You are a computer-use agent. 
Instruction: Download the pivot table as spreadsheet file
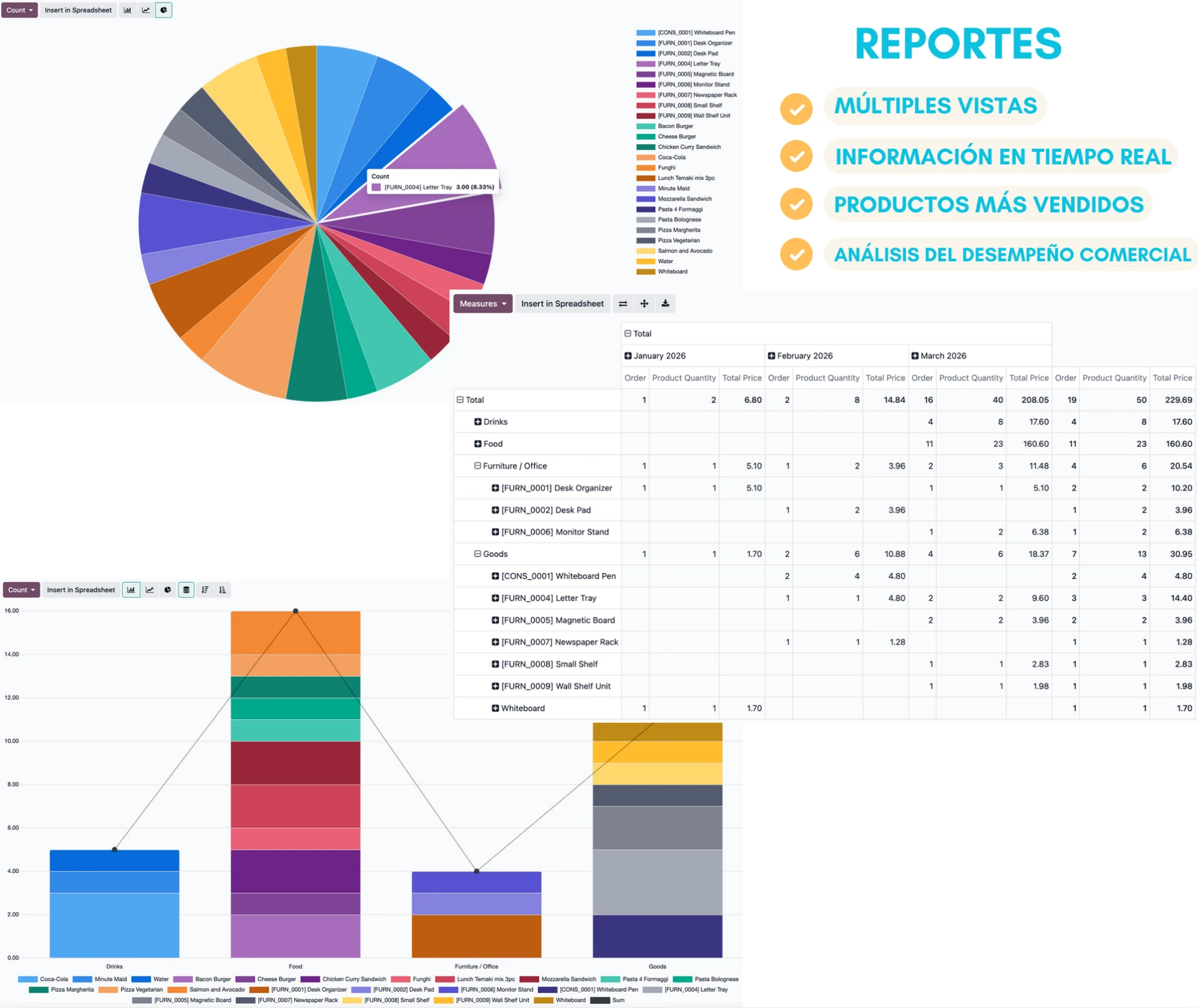click(665, 304)
